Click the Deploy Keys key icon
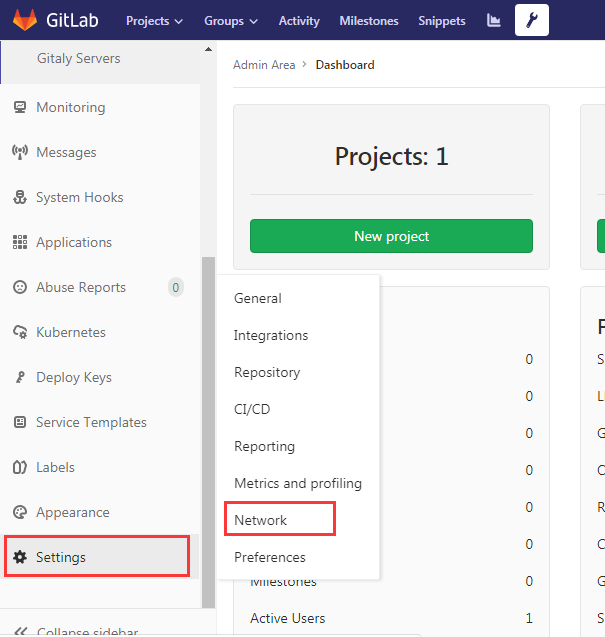The height and width of the screenshot is (637, 605). point(20,377)
